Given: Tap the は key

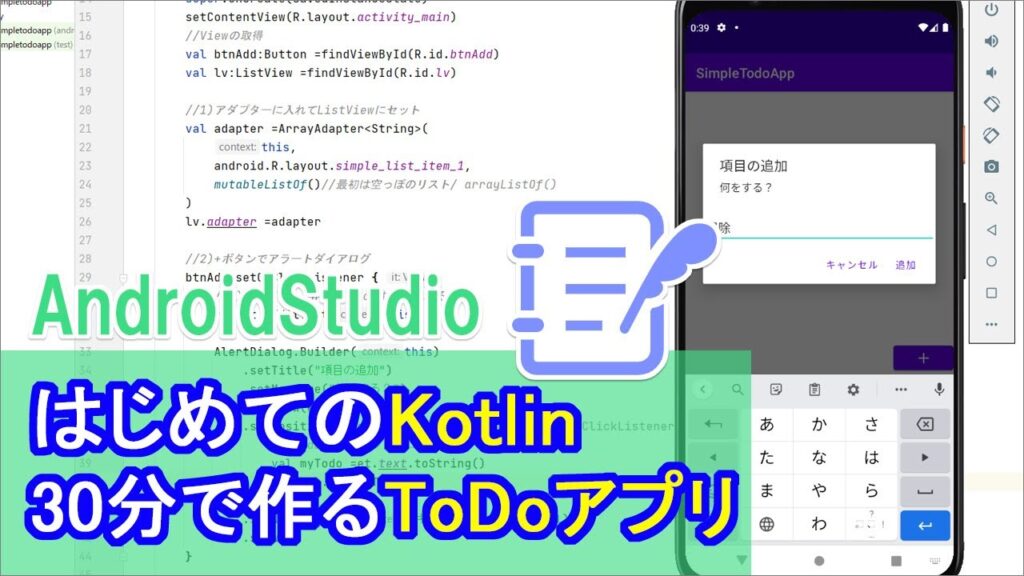Looking at the screenshot, I should [x=872, y=457].
